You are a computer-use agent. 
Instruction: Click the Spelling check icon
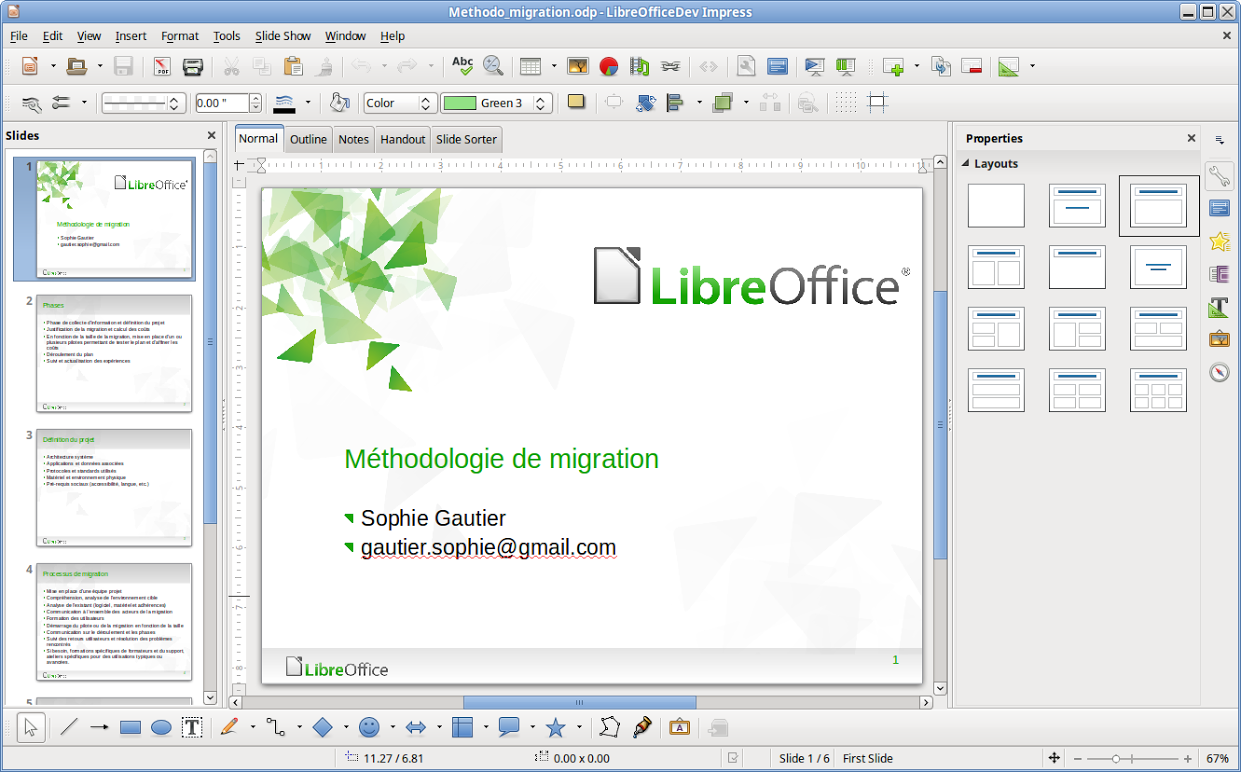coord(462,67)
